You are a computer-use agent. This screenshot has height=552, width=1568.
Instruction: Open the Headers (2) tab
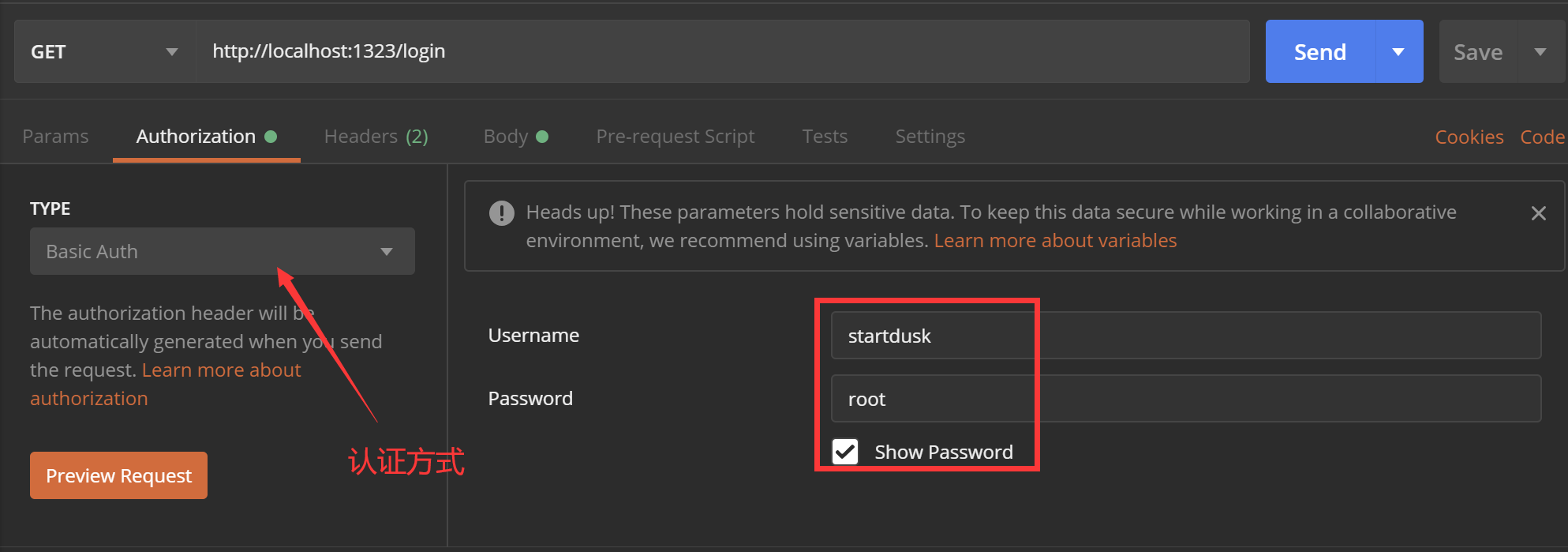(x=376, y=137)
